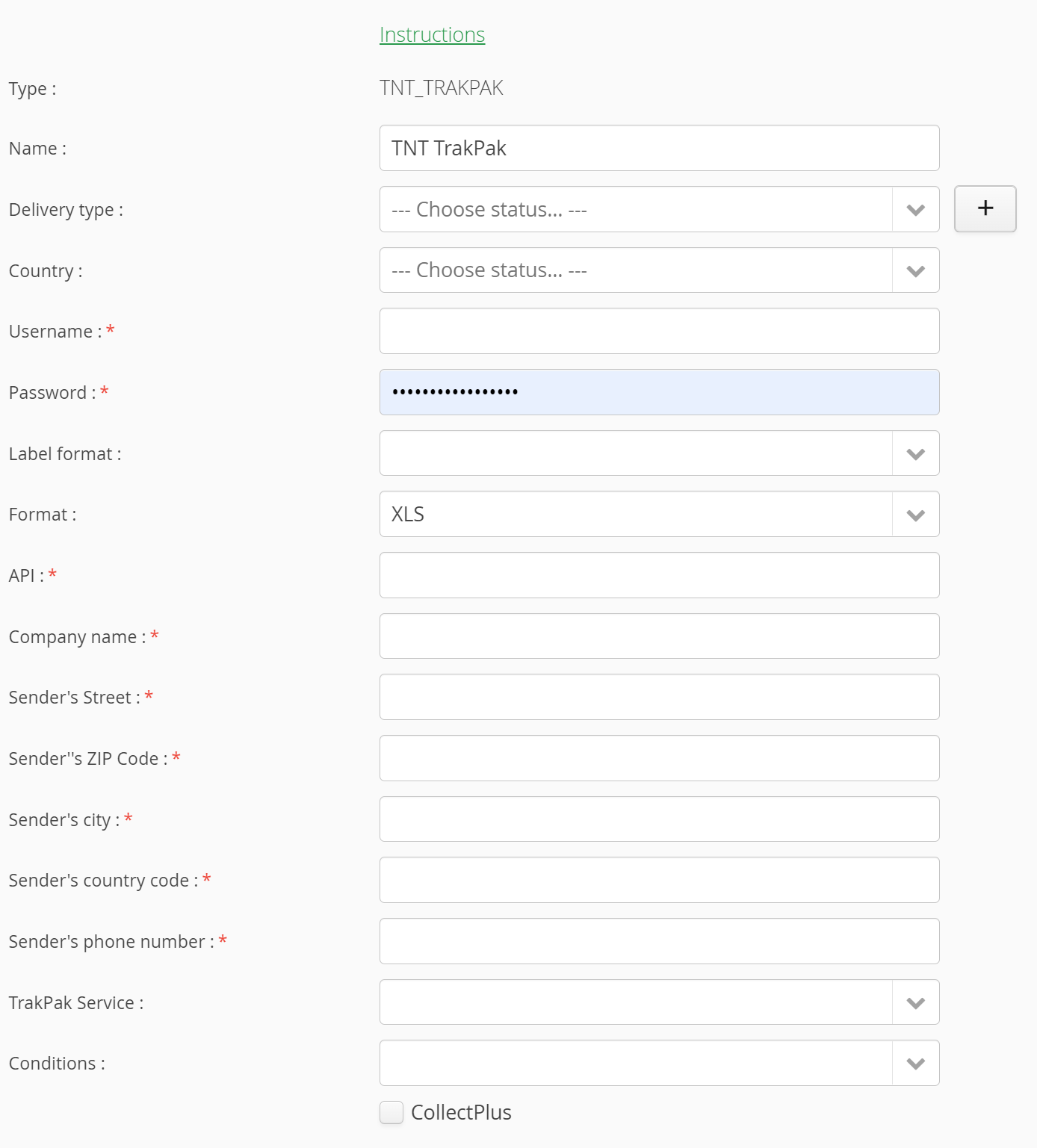Click the Sender's phone number field
This screenshot has width=1037, height=1148.
(x=659, y=941)
